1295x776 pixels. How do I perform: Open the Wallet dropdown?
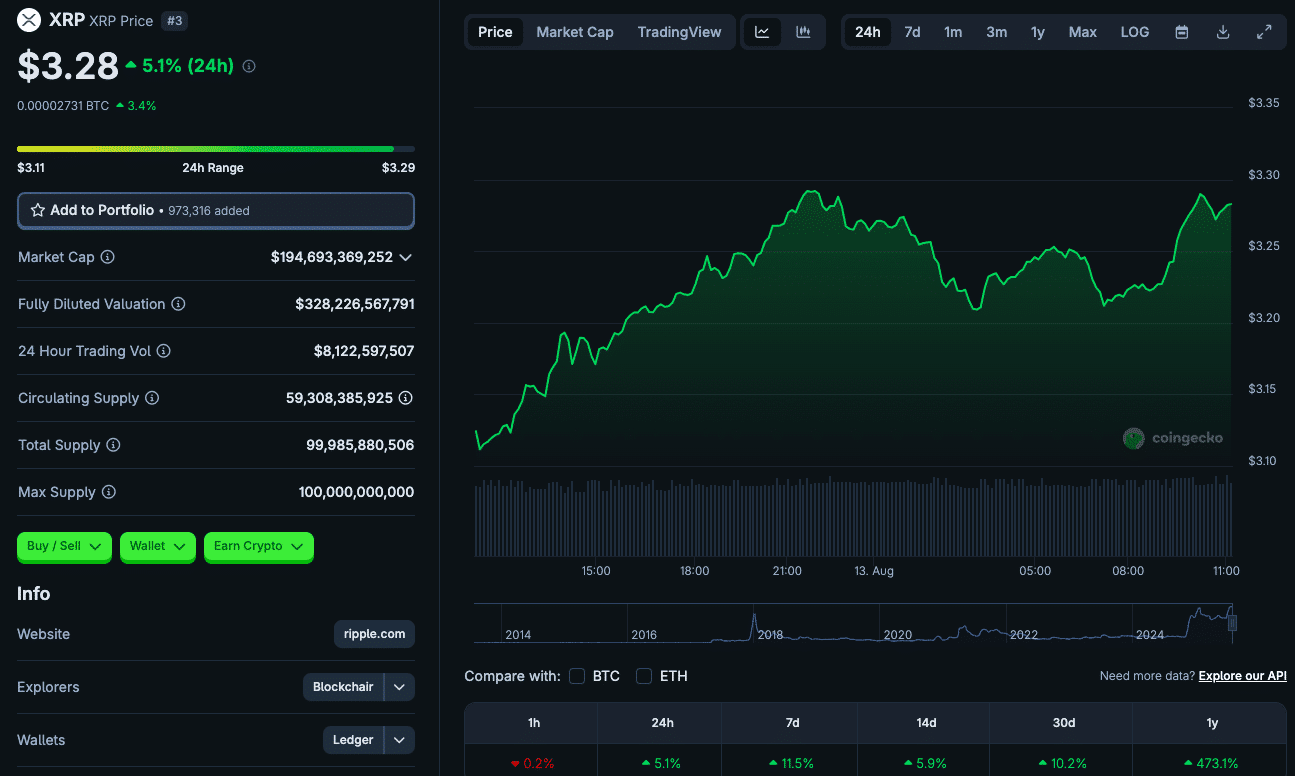point(158,546)
